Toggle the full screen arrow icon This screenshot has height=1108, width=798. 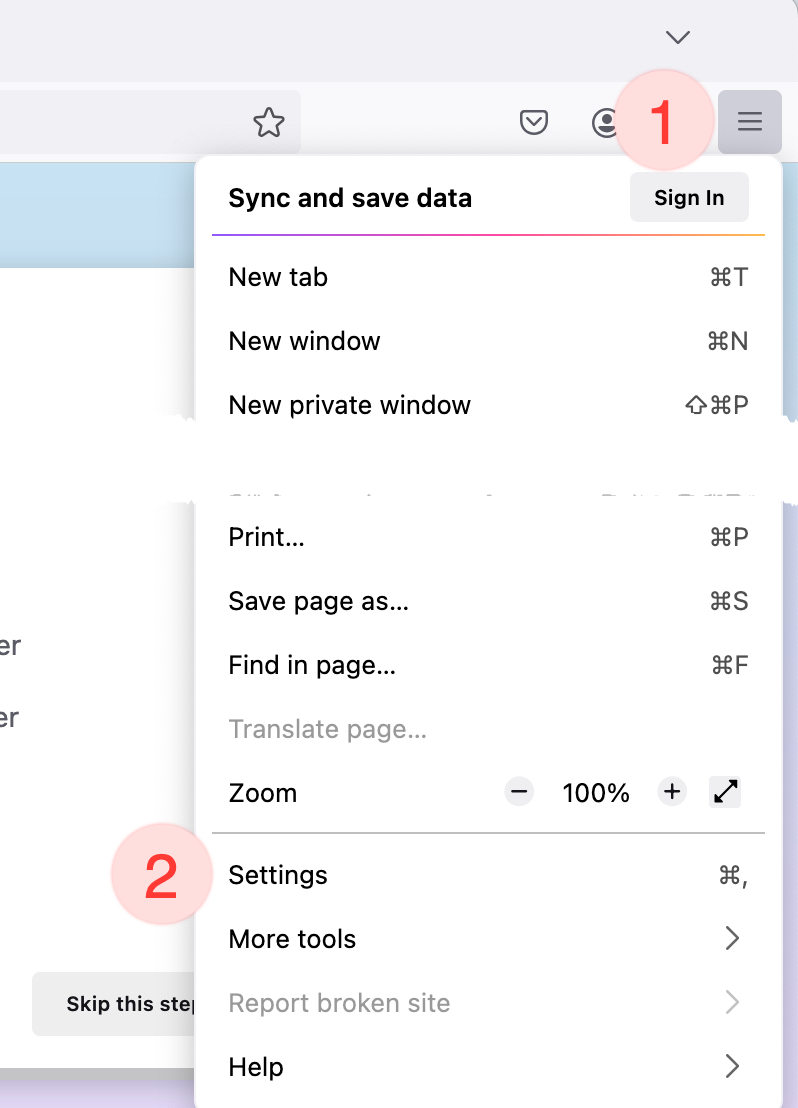[726, 793]
